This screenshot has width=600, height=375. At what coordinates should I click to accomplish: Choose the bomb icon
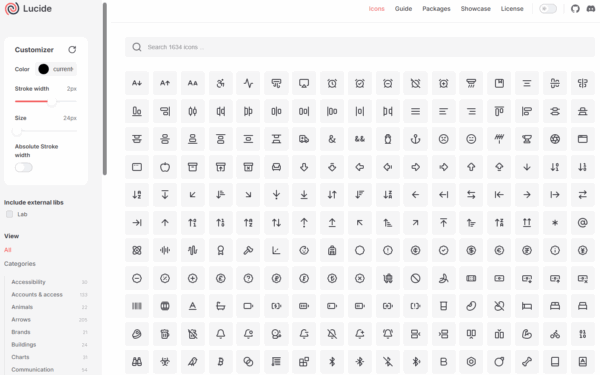pyautogui.click(x=499, y=362)
